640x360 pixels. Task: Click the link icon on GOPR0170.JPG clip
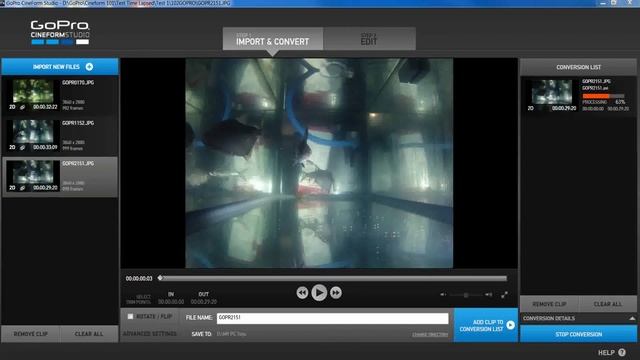tap(22, 107)
